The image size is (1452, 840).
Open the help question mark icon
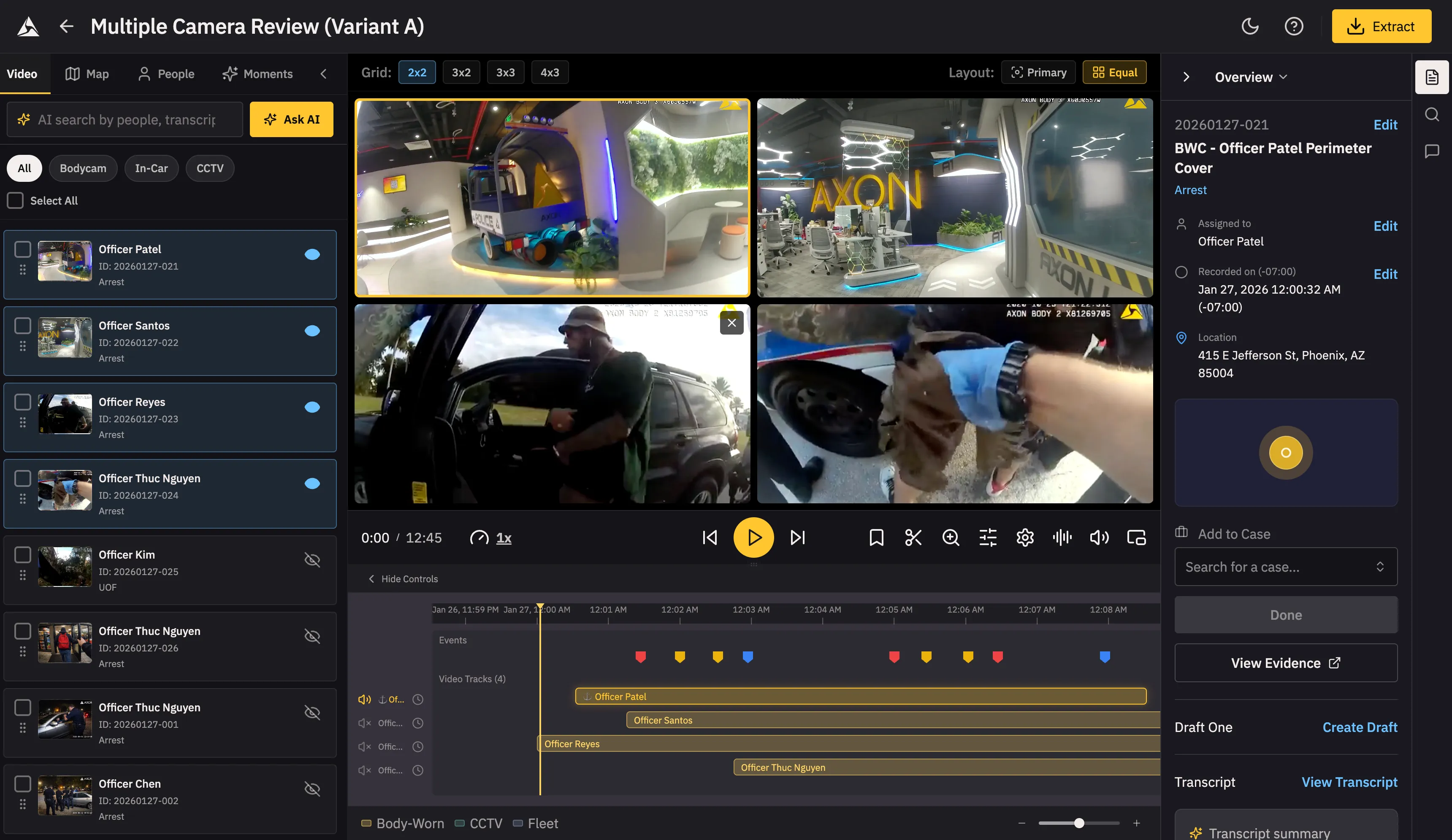(x=1294, y=27)
